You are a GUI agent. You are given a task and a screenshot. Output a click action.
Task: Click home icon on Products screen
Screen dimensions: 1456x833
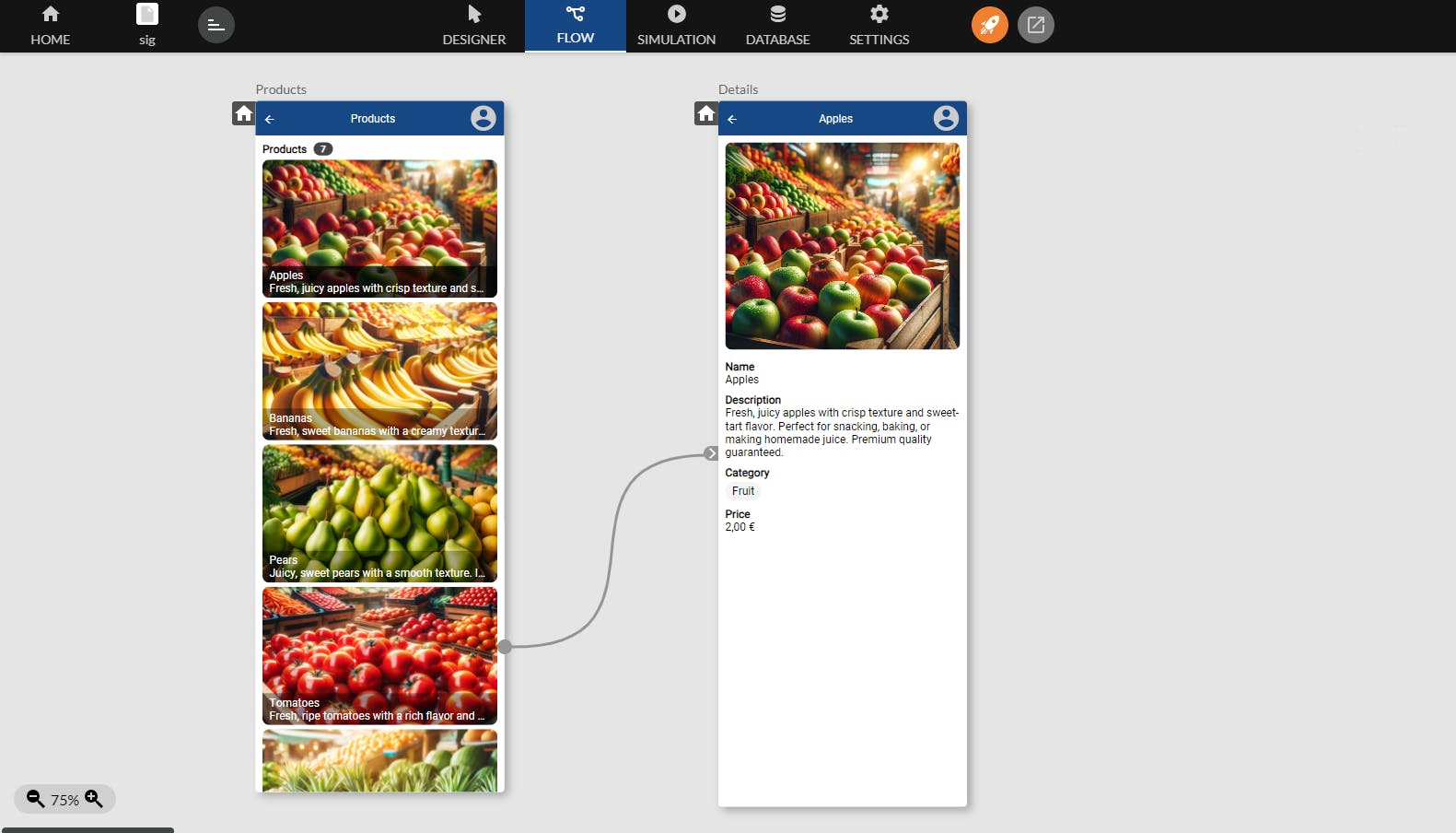click(243, 113)
